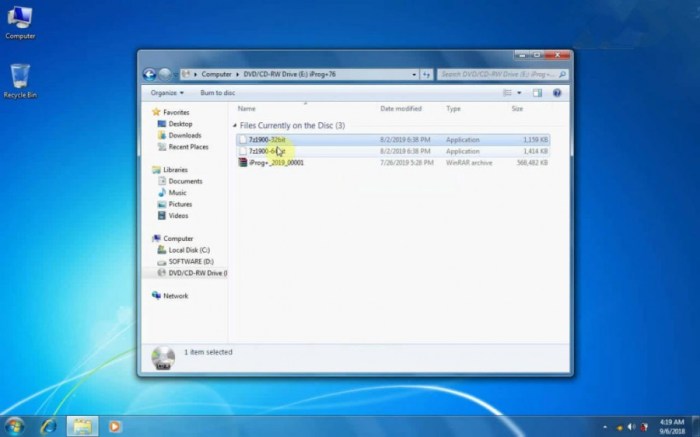
Task: Open Internet Explorer from the taskbar
Action: coord(48,426)
